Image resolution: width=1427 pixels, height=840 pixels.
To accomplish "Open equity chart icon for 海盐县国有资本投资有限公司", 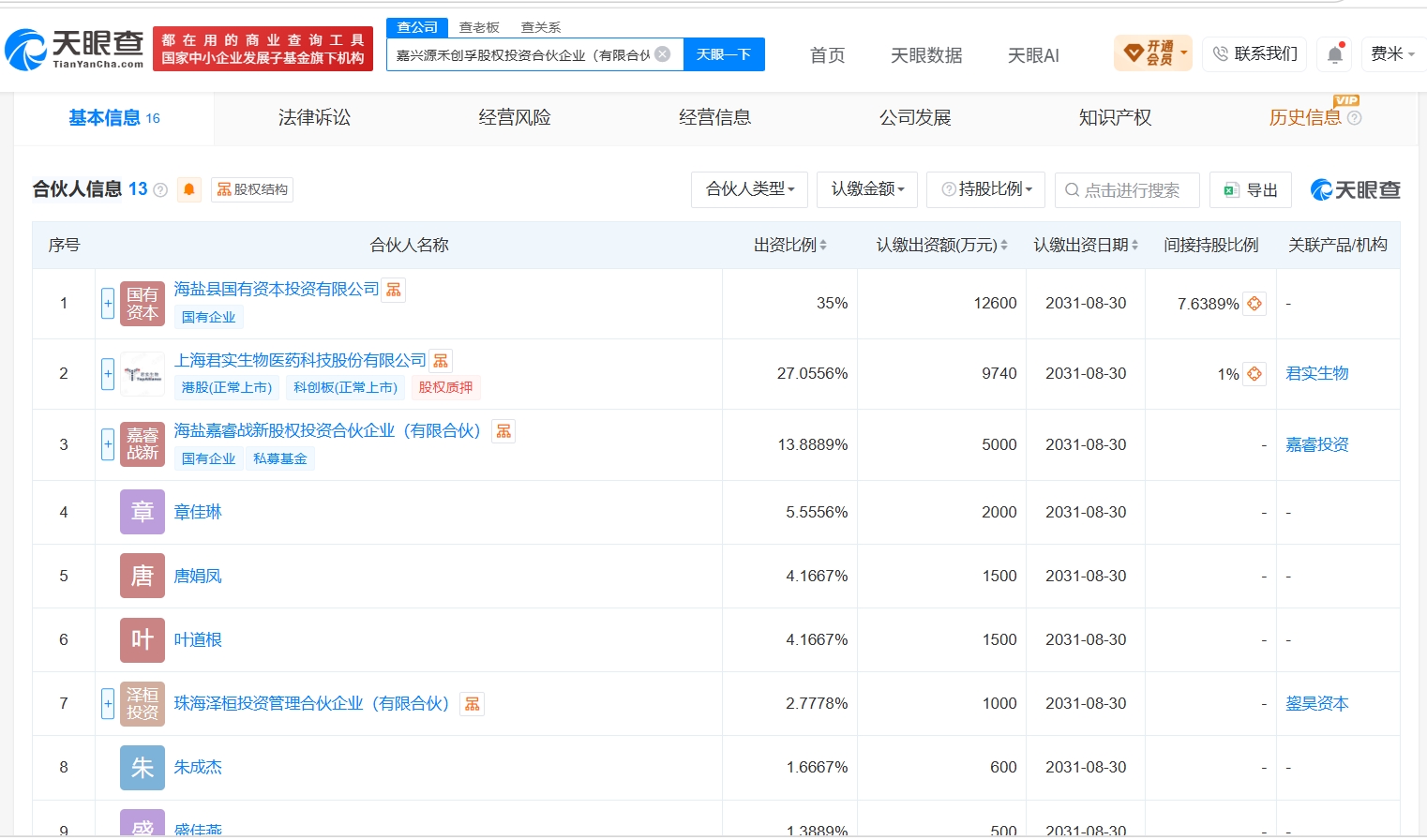I will (x=394, y=290).
